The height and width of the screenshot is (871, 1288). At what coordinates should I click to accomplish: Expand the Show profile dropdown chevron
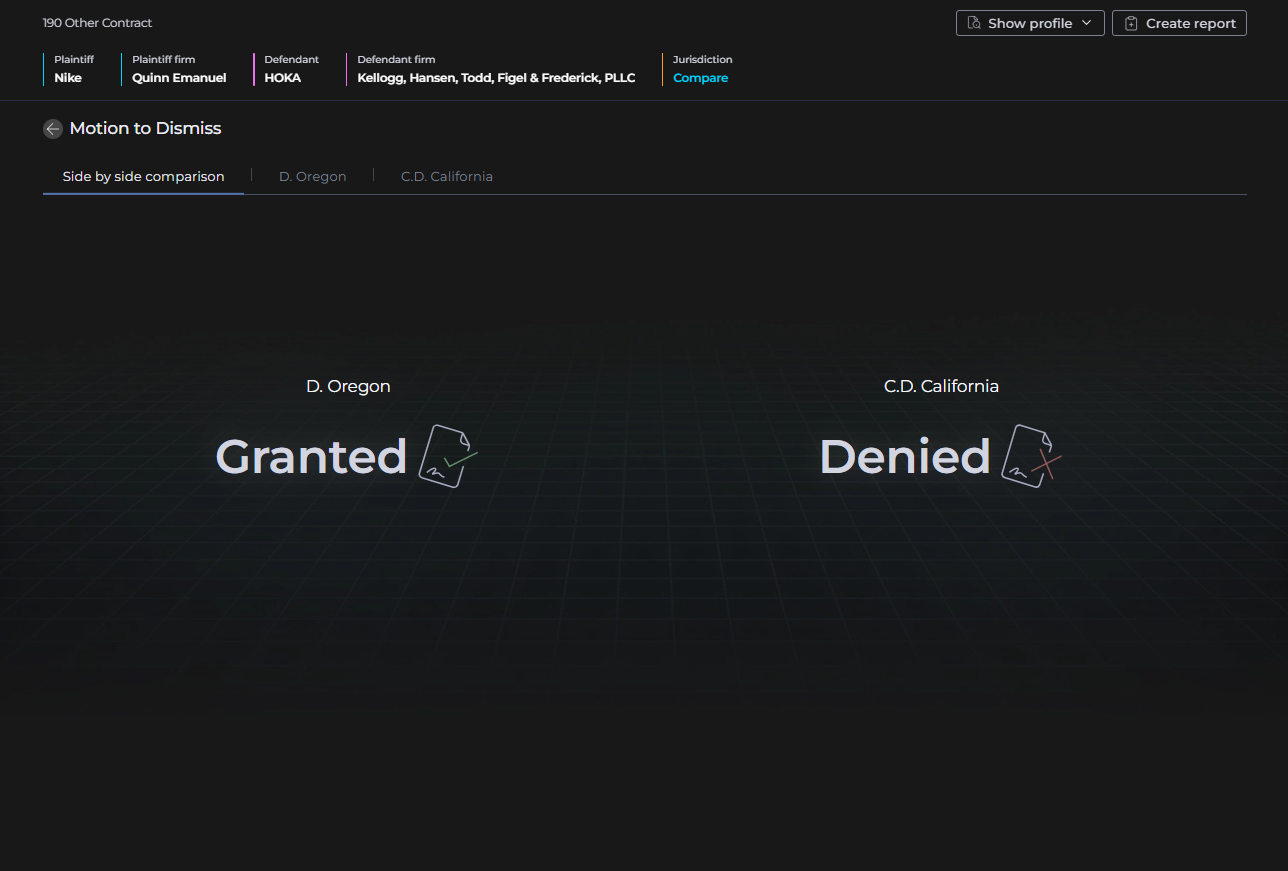(x=1087, y=23)
